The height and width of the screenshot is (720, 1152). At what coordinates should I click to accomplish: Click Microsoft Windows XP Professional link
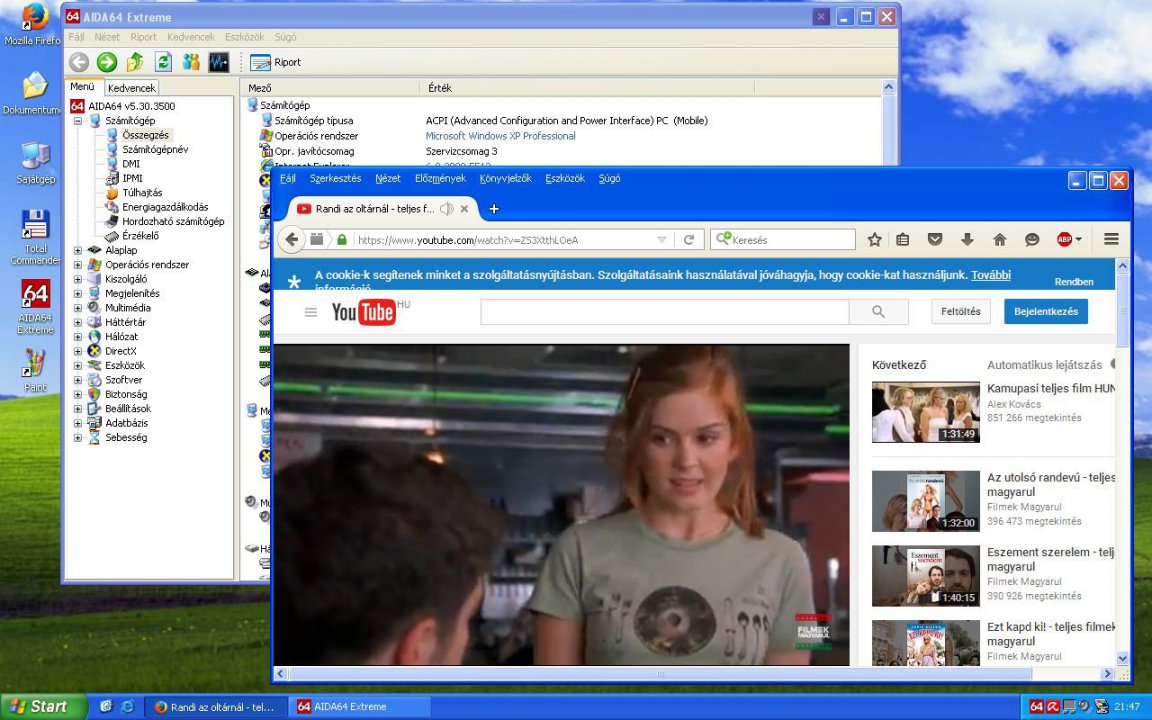click(x=500, y=136)
